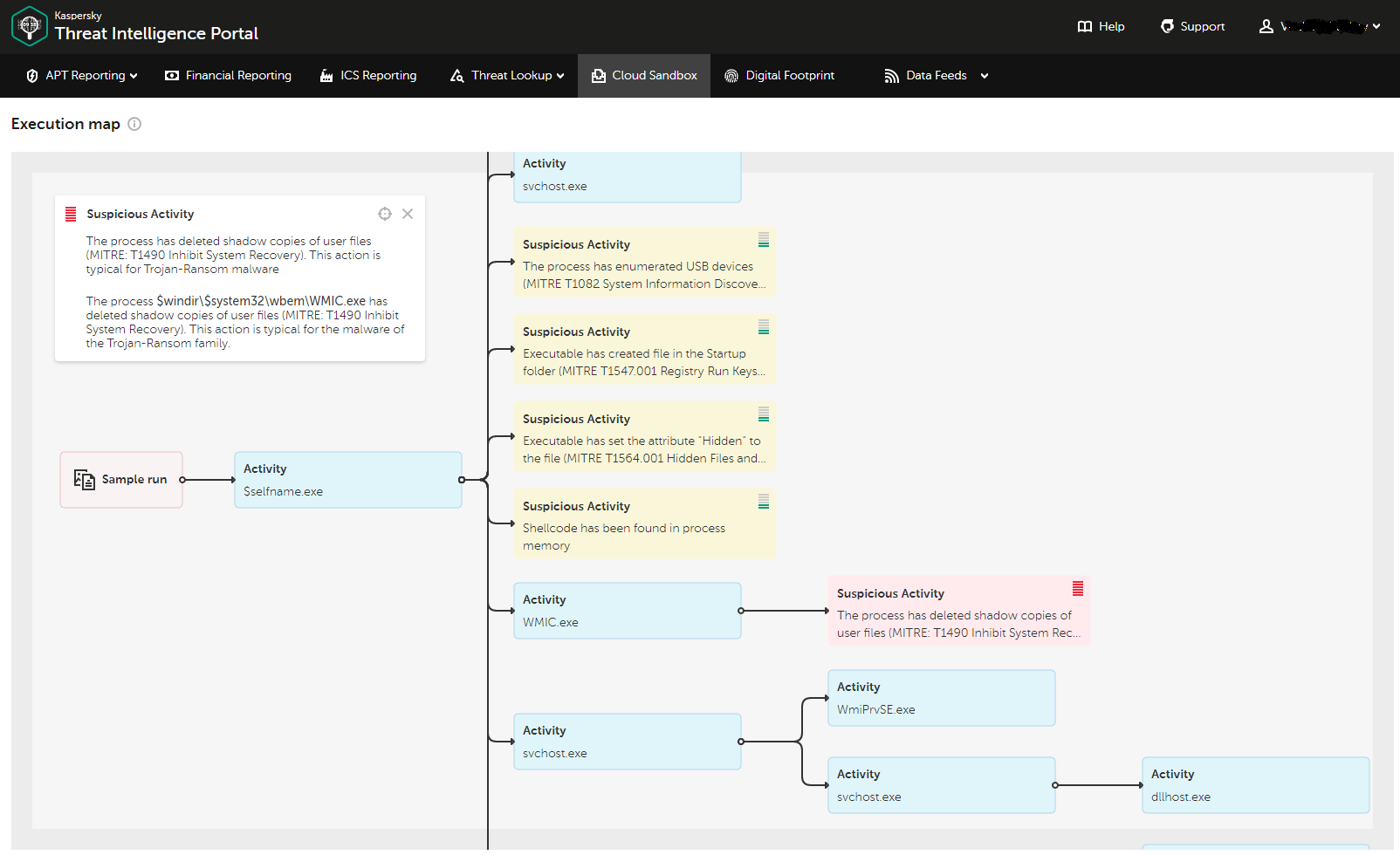Expand the Data Feeds dropdown arrow
Image resolution: width=1400 pixels, height=855 pixels.
tap(985, 76)
